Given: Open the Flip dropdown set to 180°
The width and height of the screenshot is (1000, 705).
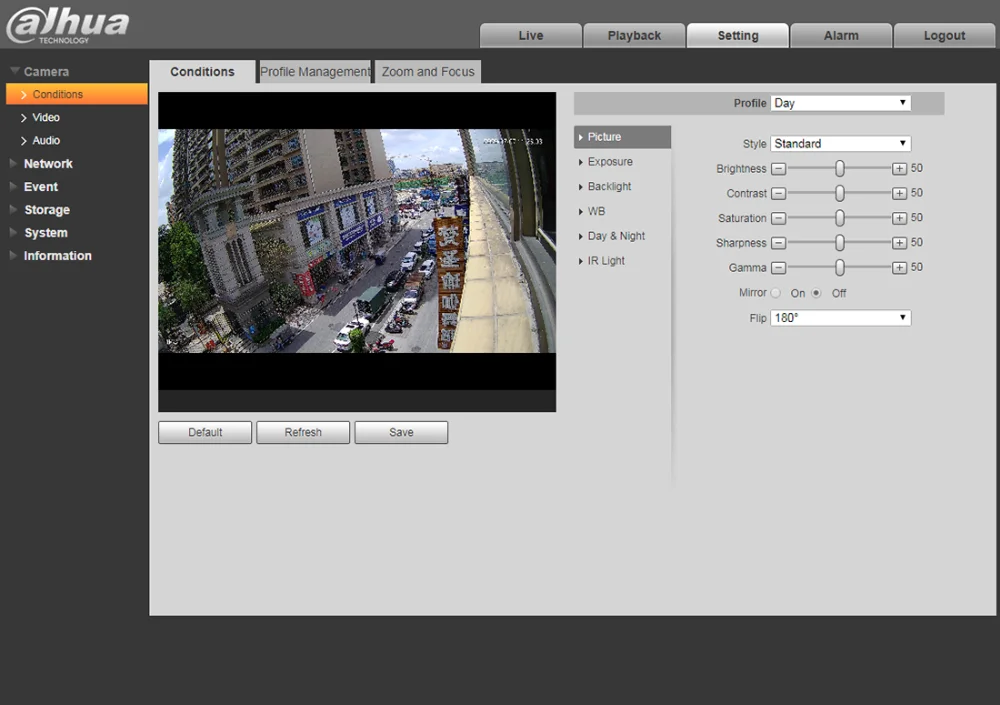Looking at the screenshot, I should click(840, 318).
